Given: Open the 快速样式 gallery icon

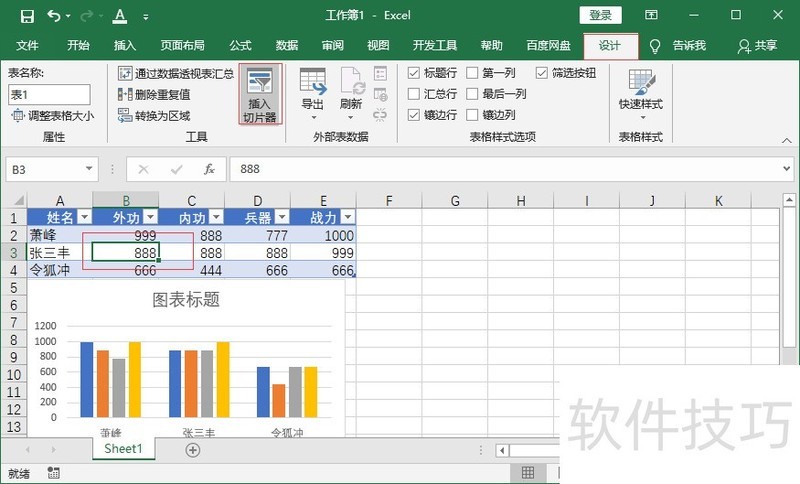Looking at the screenshot, I should click(x=641, y=82).
